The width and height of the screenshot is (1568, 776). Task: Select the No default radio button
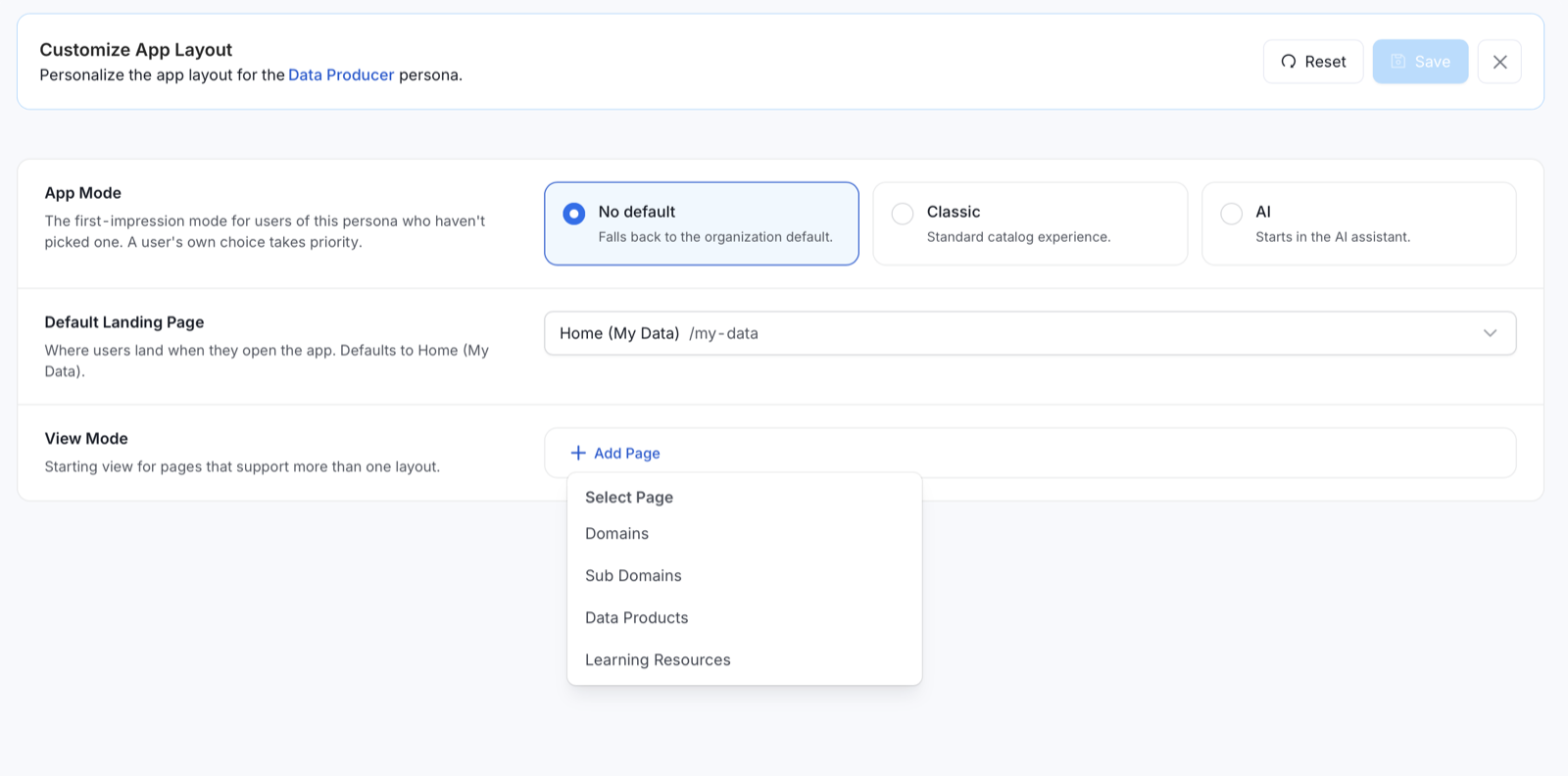point(574,214)
